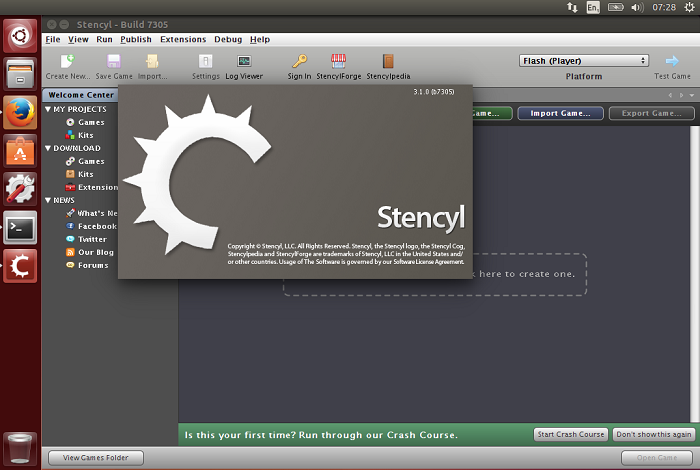Open Stencylpedia book icon
Viewport: 700px width, 470px height.
click(388, 62)
